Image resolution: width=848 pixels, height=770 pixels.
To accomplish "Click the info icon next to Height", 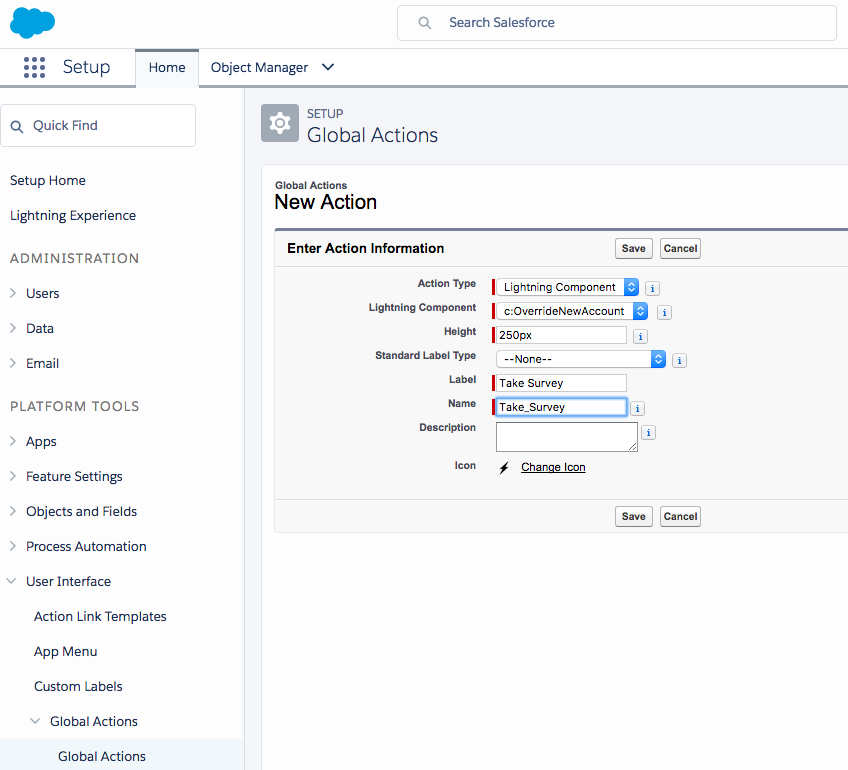I will (640, 336).
